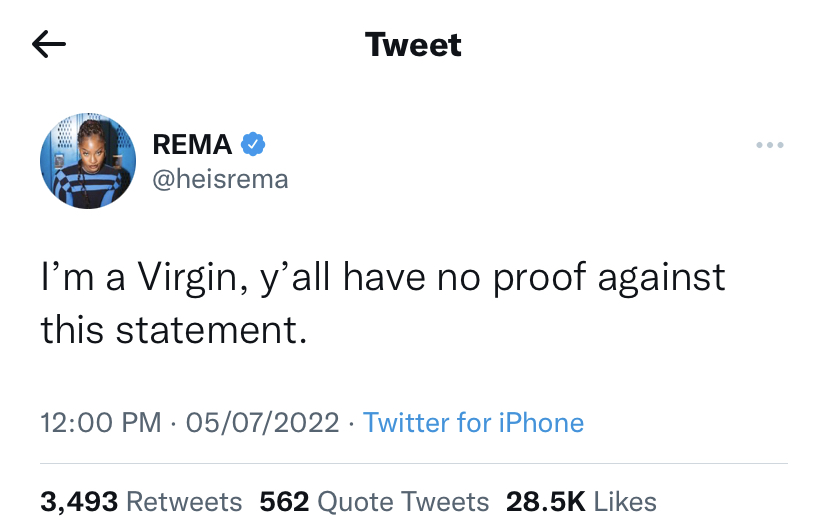Click the 05/07/2022 date
The width and height of the screenshot is (828, 520).
[x=262, y=422]
